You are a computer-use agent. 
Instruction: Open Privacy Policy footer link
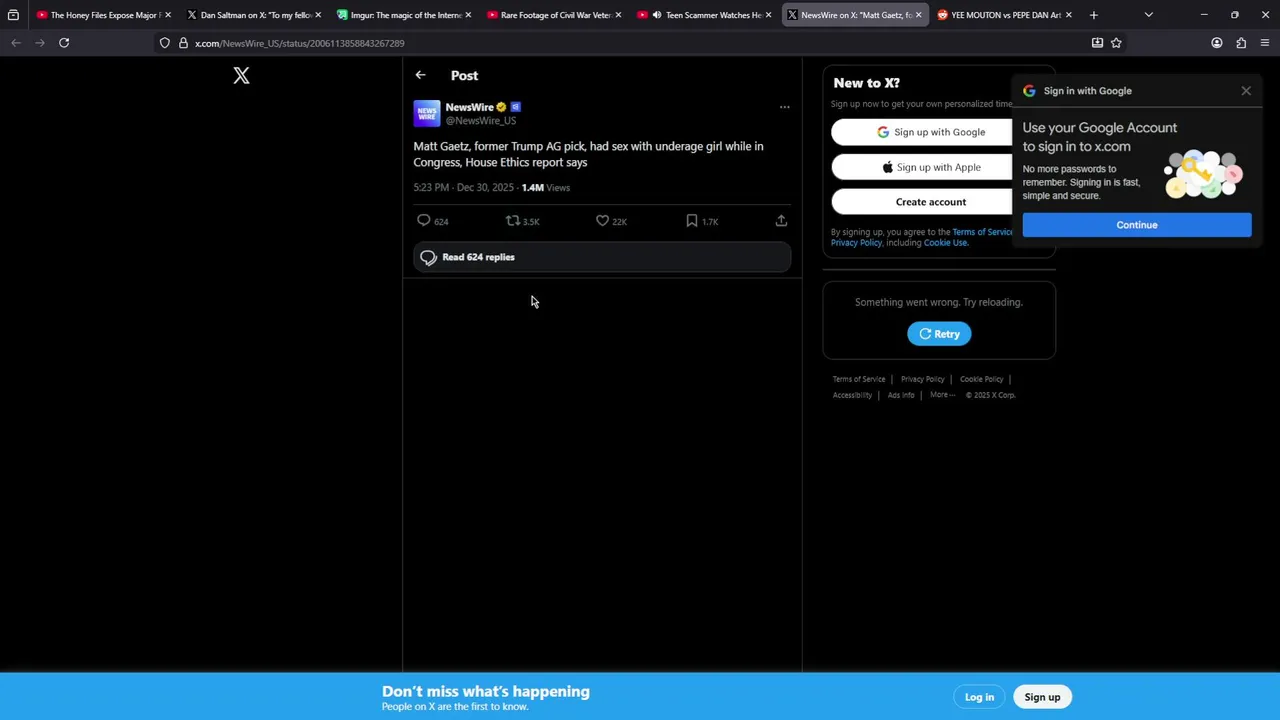(x=922, y=379)
